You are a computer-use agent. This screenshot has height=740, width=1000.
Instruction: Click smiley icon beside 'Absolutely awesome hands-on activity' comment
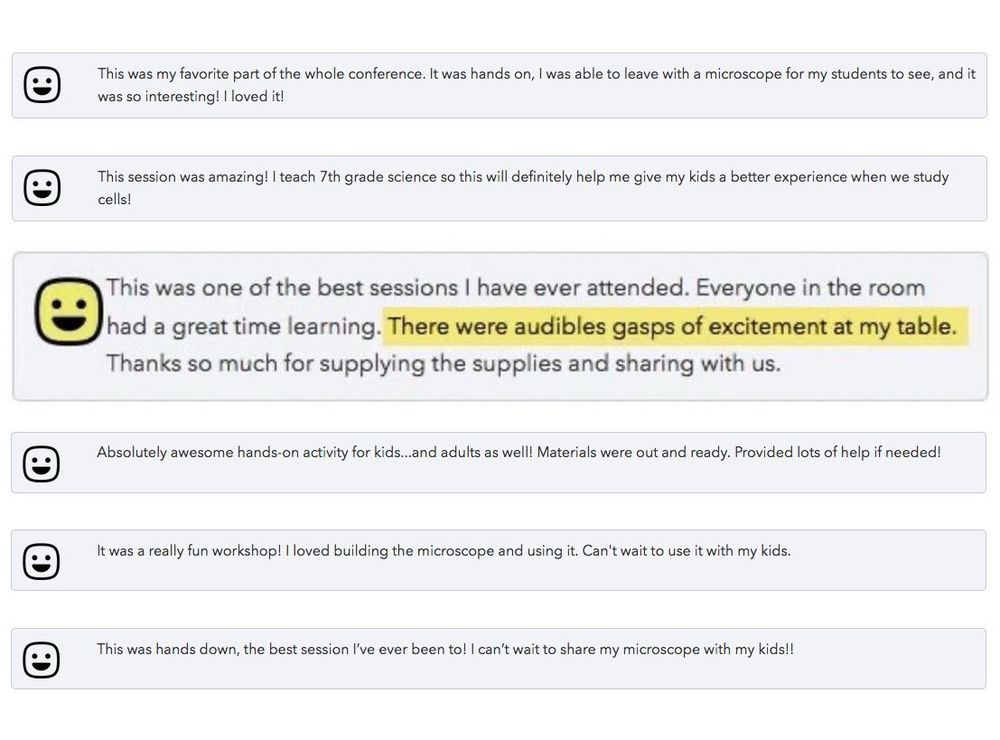(x=41, y=464)
